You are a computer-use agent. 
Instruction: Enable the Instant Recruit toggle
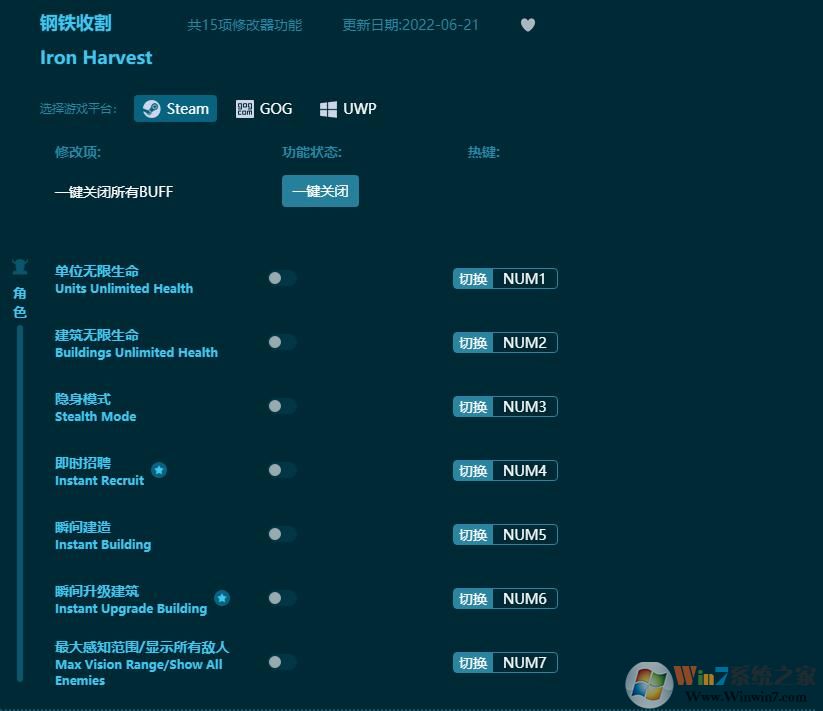pos(278,470)
